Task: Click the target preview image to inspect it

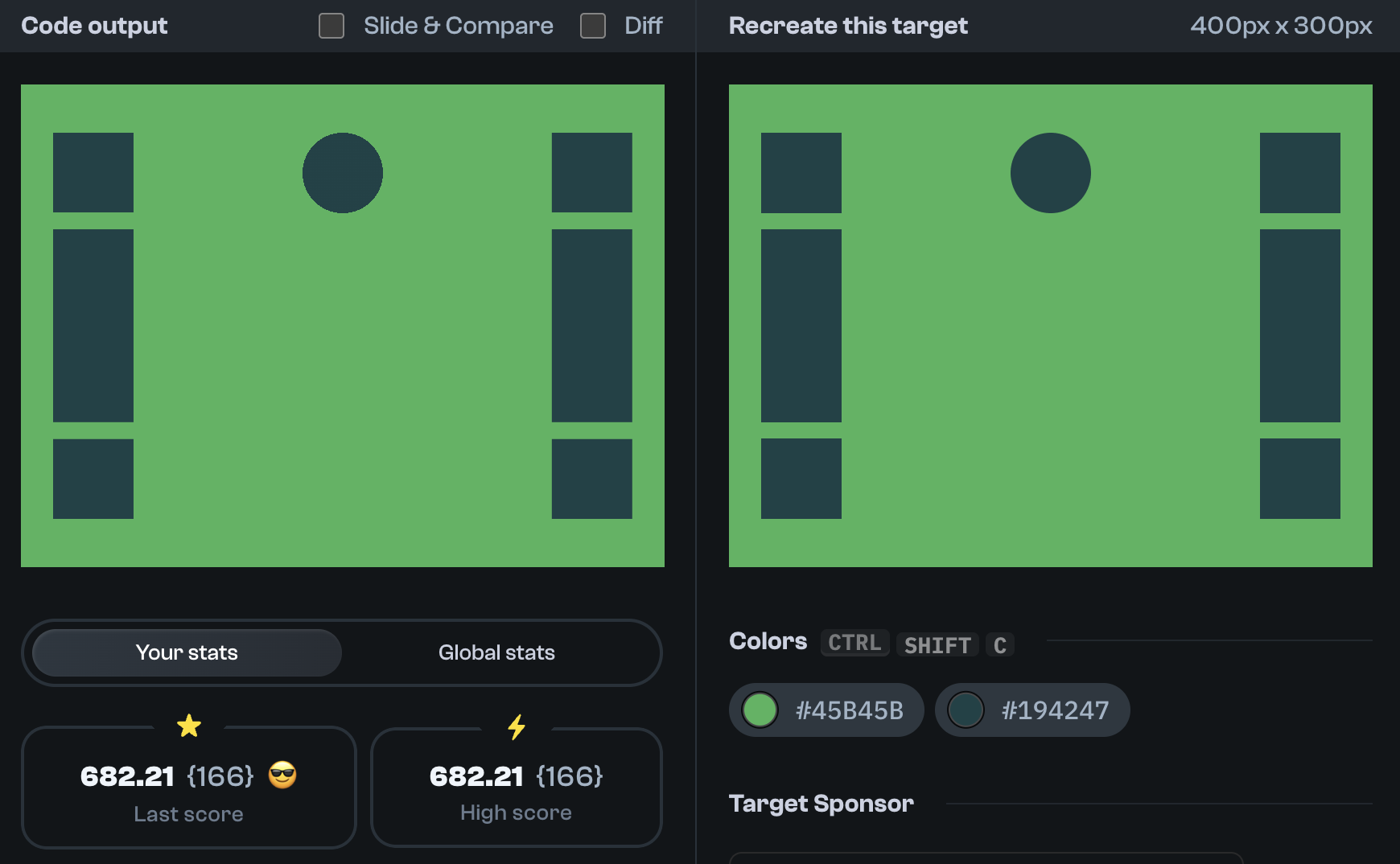Action: (x=1050, y=326)
